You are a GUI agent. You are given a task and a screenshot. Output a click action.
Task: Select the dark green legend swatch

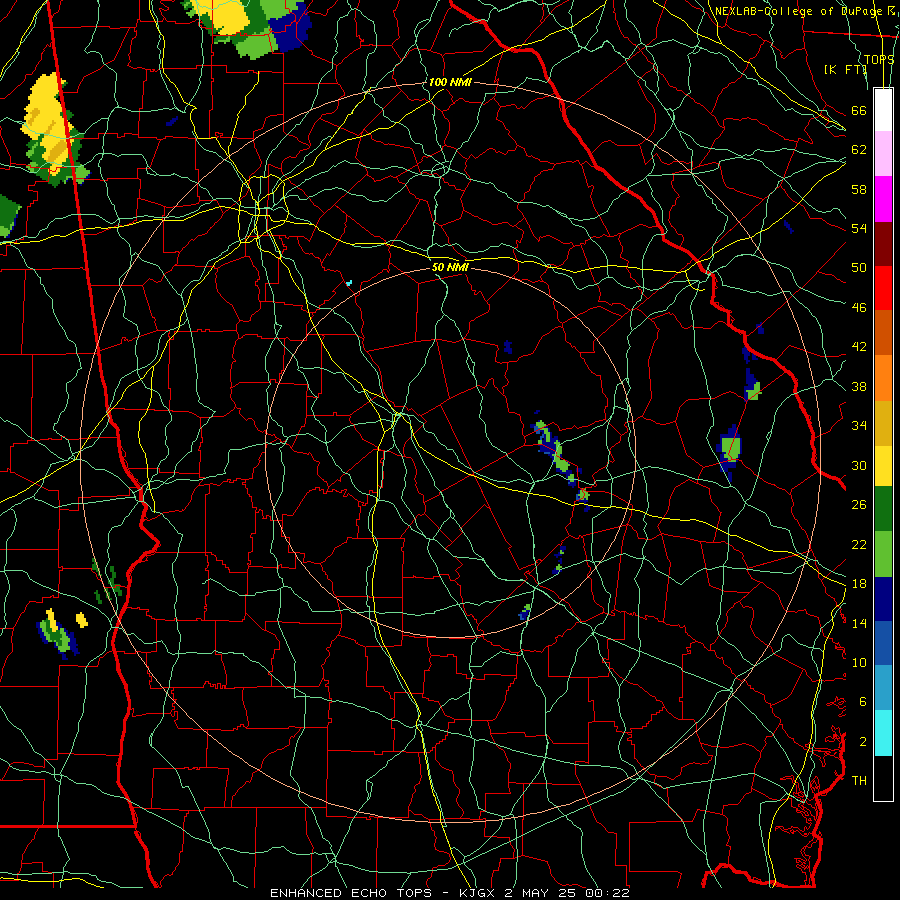tap(883, 509)
